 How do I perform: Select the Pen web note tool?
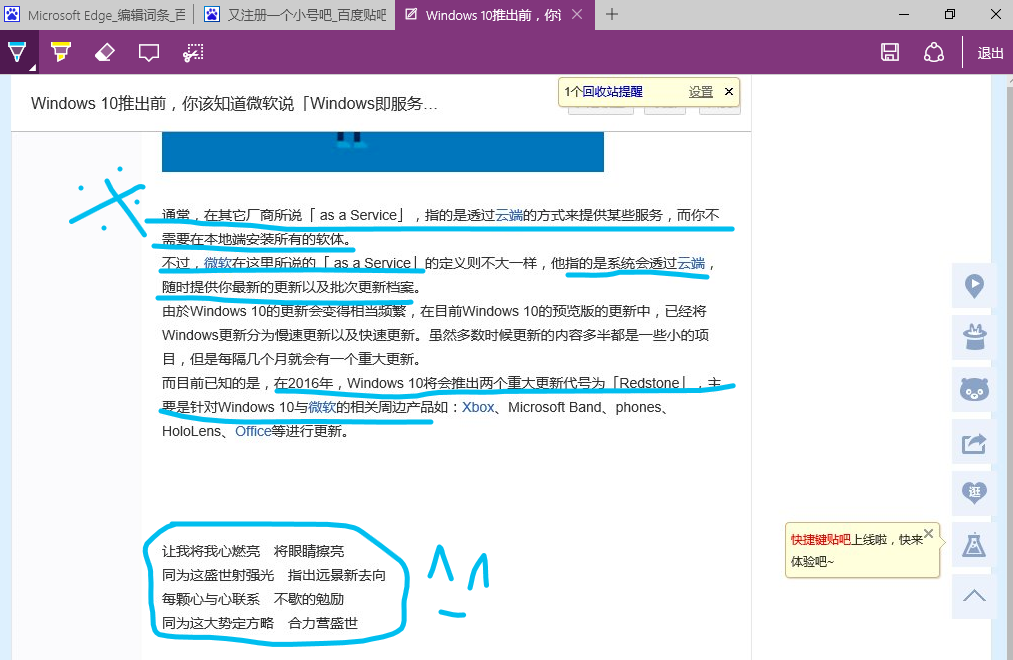[x=17, y=52]
